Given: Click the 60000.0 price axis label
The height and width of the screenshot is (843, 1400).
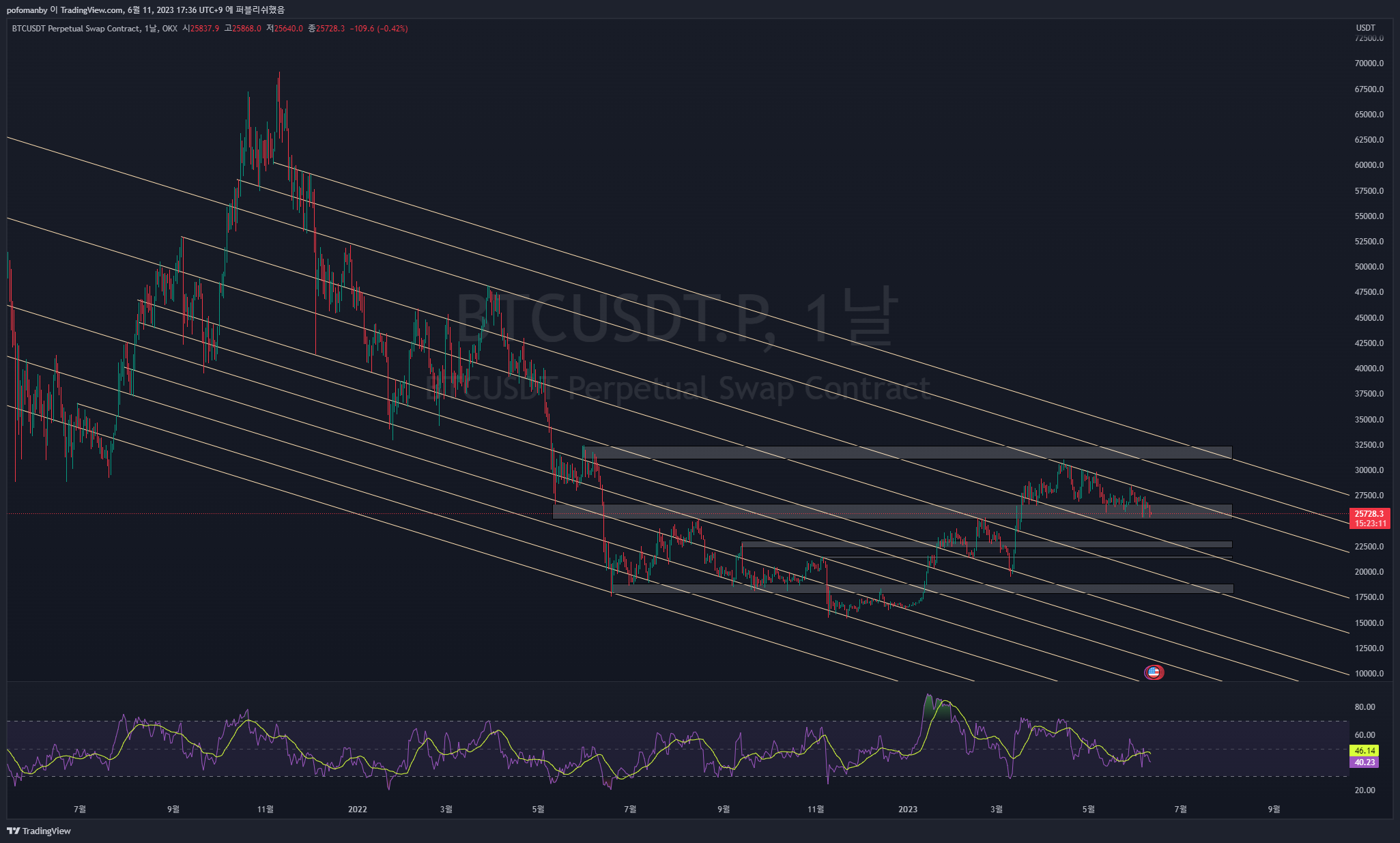Looking at the screenshot, I should [1369, 165].
